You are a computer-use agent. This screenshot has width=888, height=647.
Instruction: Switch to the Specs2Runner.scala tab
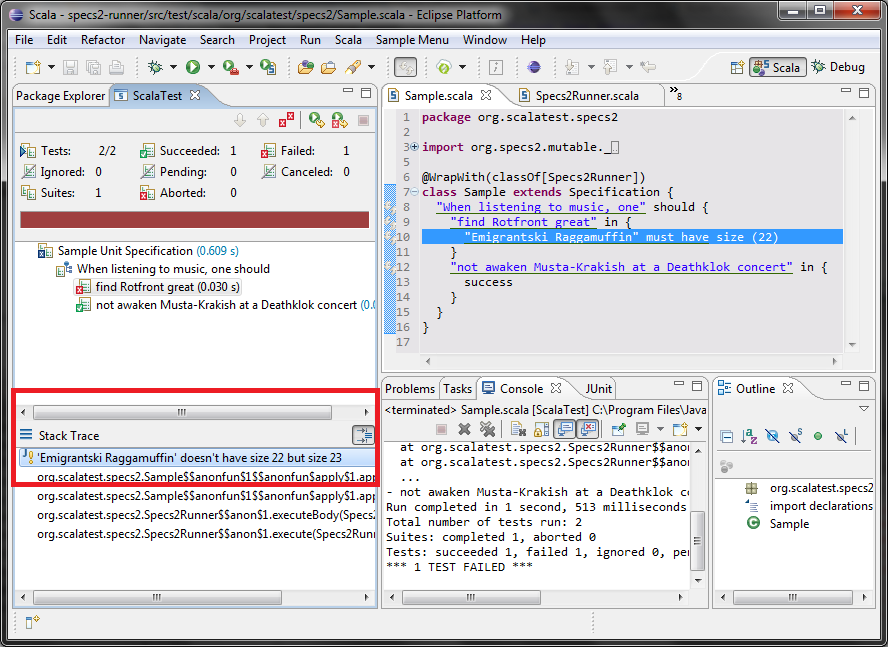586,96
